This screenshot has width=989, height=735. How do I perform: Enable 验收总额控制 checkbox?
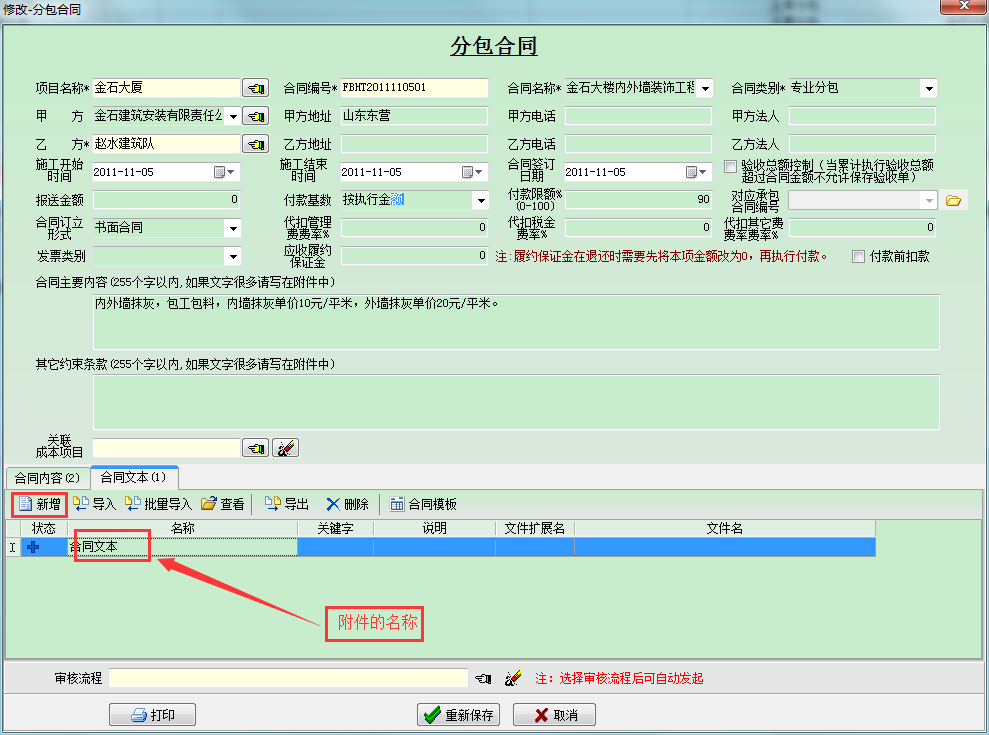click(x=730, y=166)
